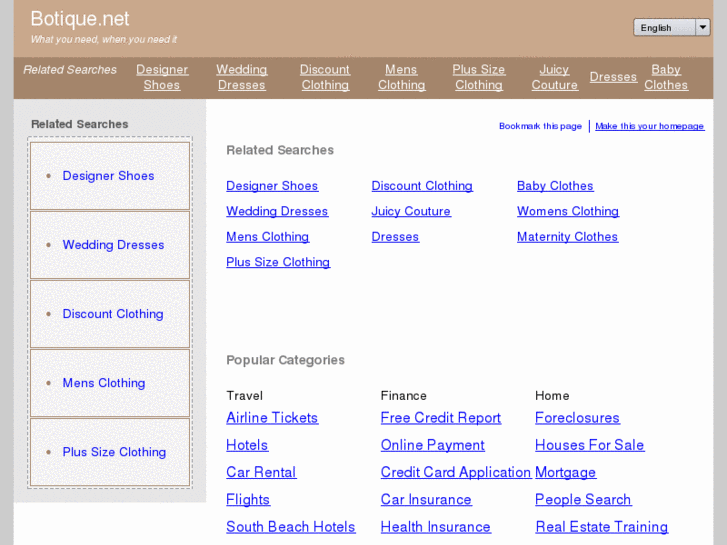The width and height of the screenshot is (727, 545).
Task: Open the People Search link
Action: (x=583, y=500)
